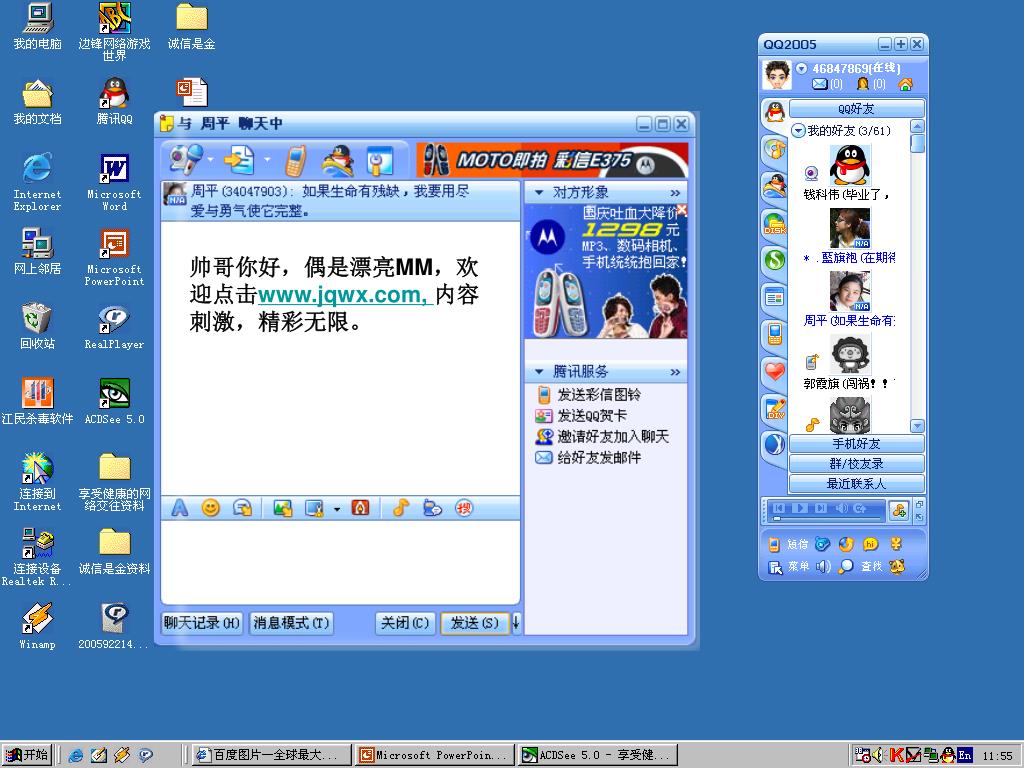Open the font settings 'A' icon
The image size is (1024, 768).
coord(180,508)
